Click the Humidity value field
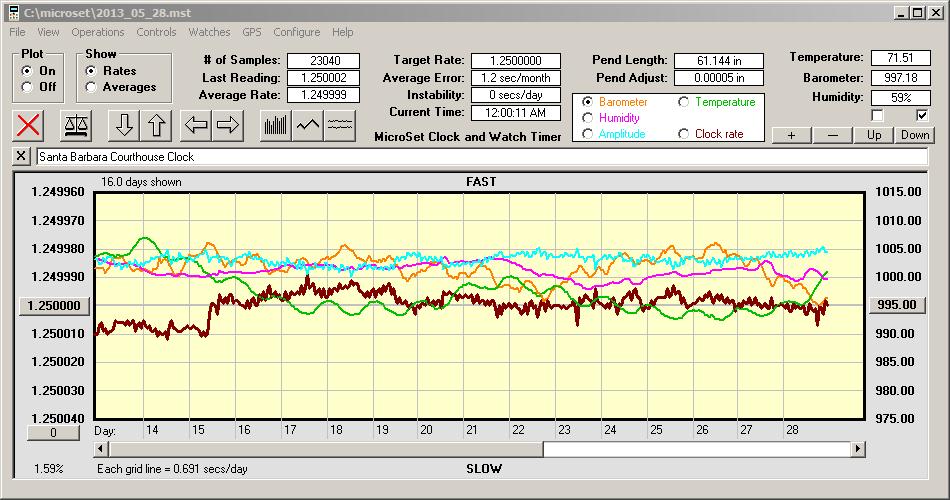This screenshot has height=500, width=950. tap(900, 98)
